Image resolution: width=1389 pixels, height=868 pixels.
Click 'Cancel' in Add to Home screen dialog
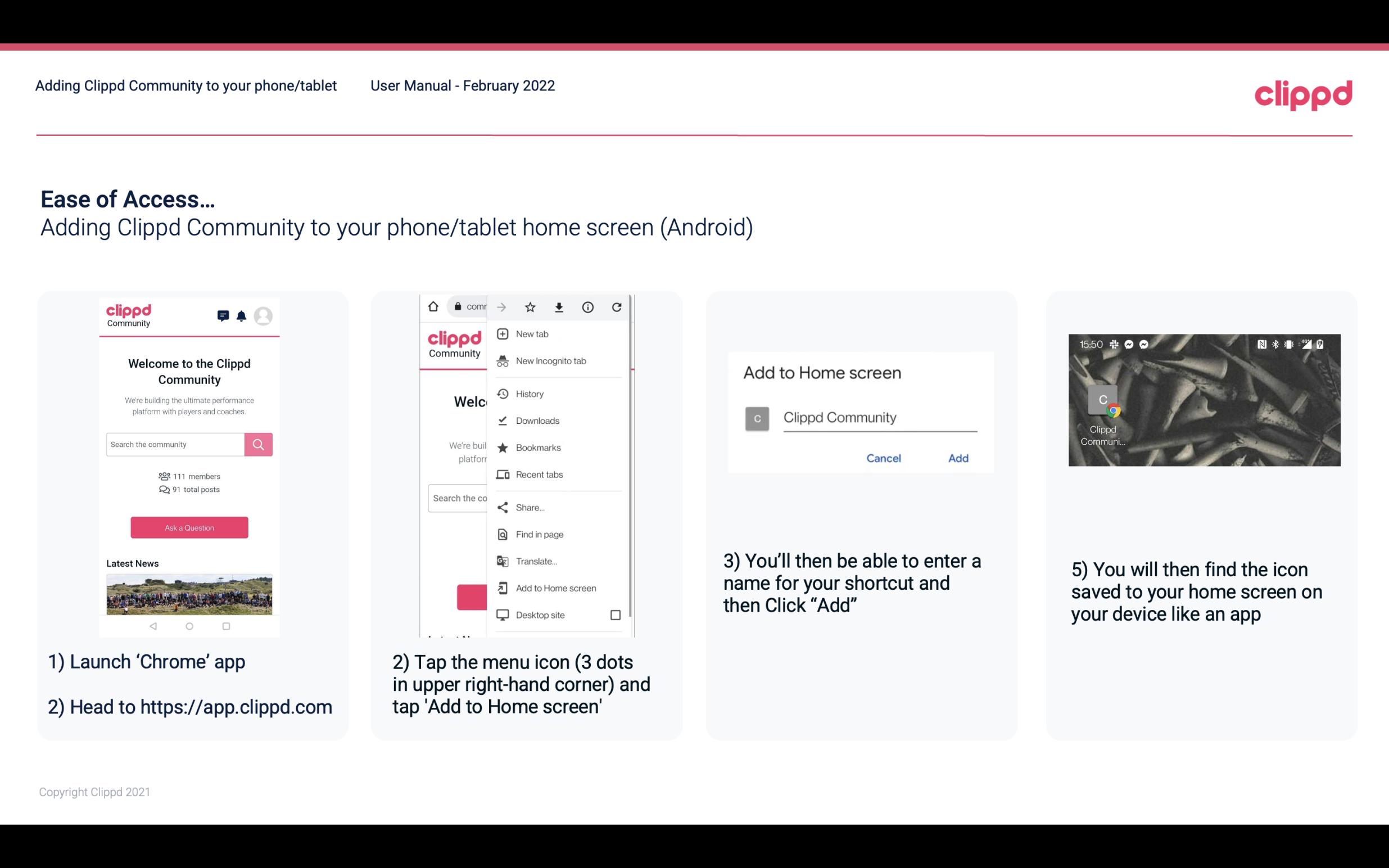click(x=884, y=457)
